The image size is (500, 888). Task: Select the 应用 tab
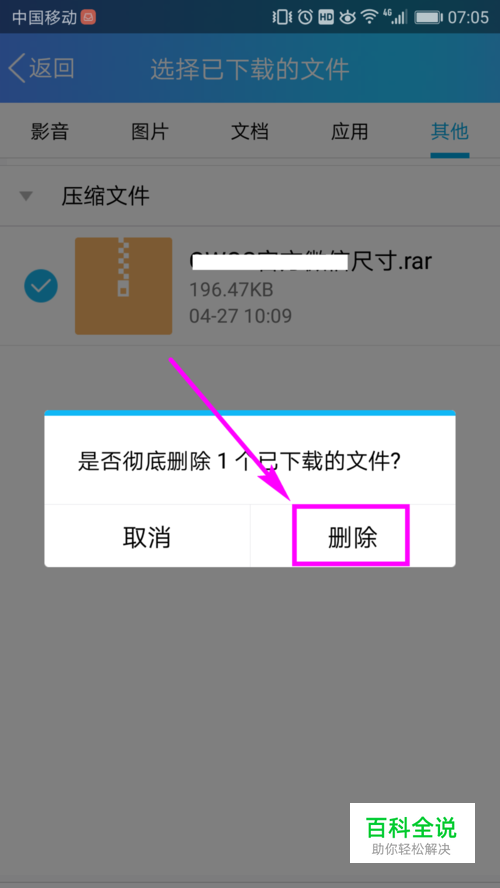[350, 132]
